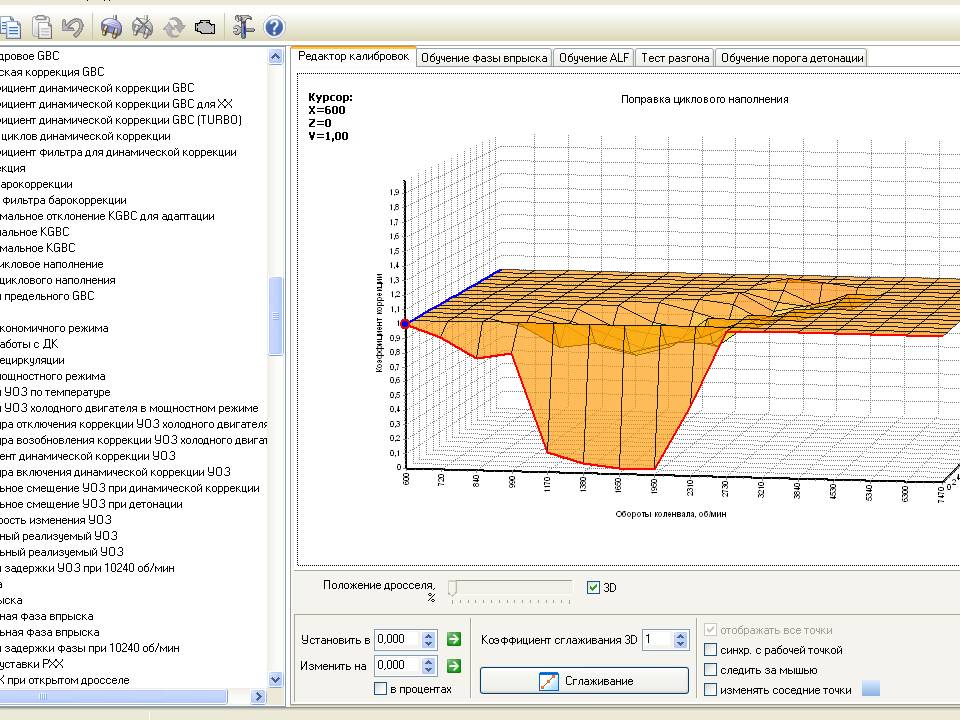Click the Copy documents toolbar icon
Viewport: 960px width, 720px height.
(10, 28)
